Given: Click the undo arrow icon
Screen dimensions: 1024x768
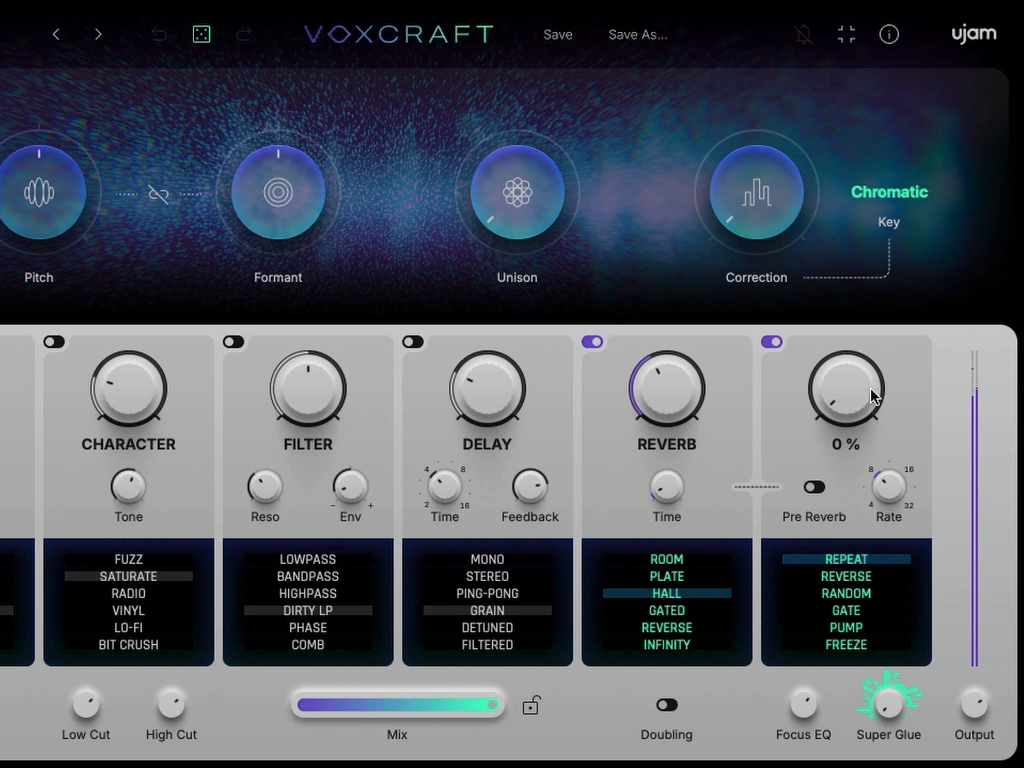Looking at the screenshot, I should point(159,34).
